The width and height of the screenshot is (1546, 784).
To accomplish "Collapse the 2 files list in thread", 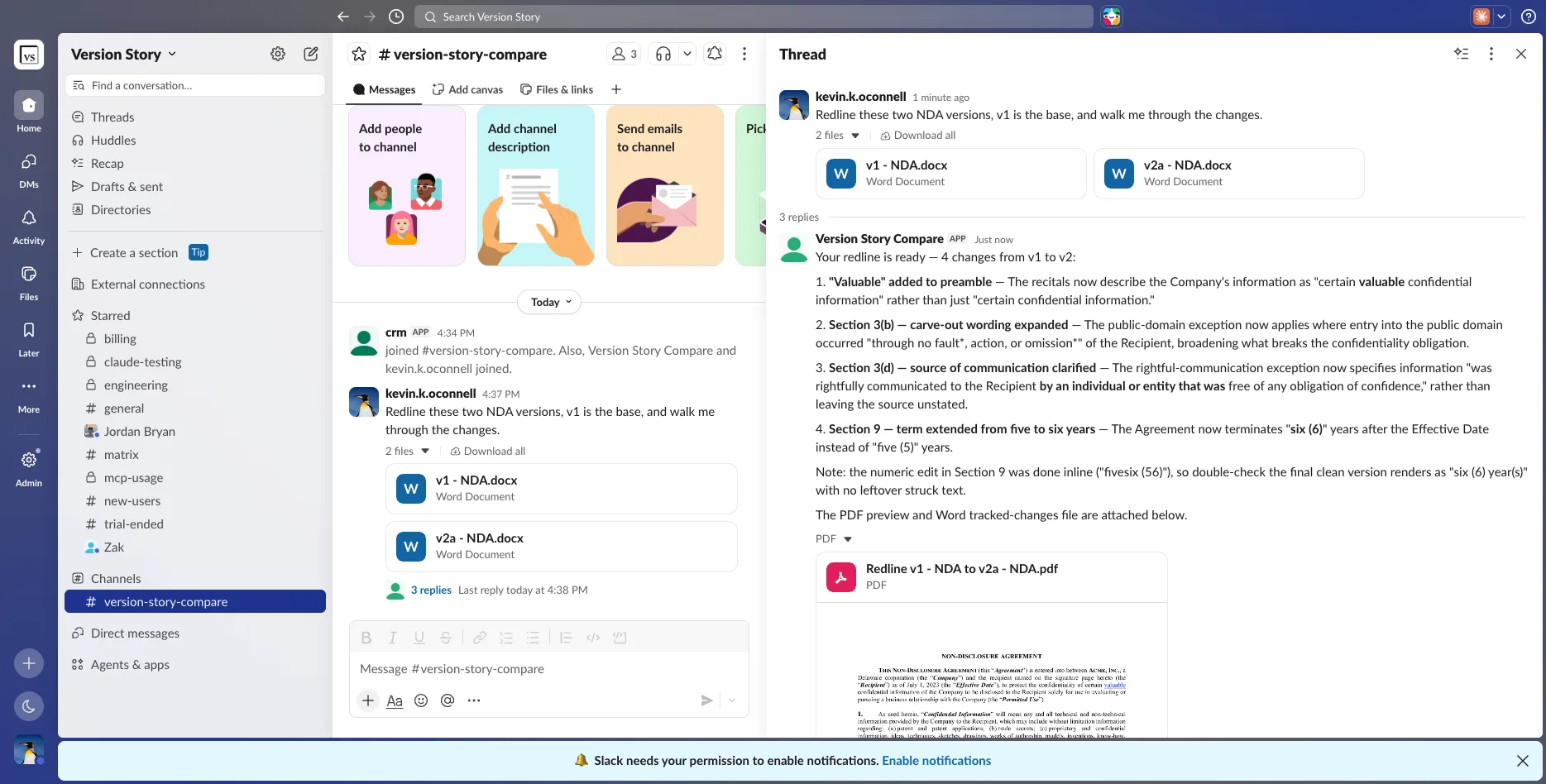I will [855, 136].
